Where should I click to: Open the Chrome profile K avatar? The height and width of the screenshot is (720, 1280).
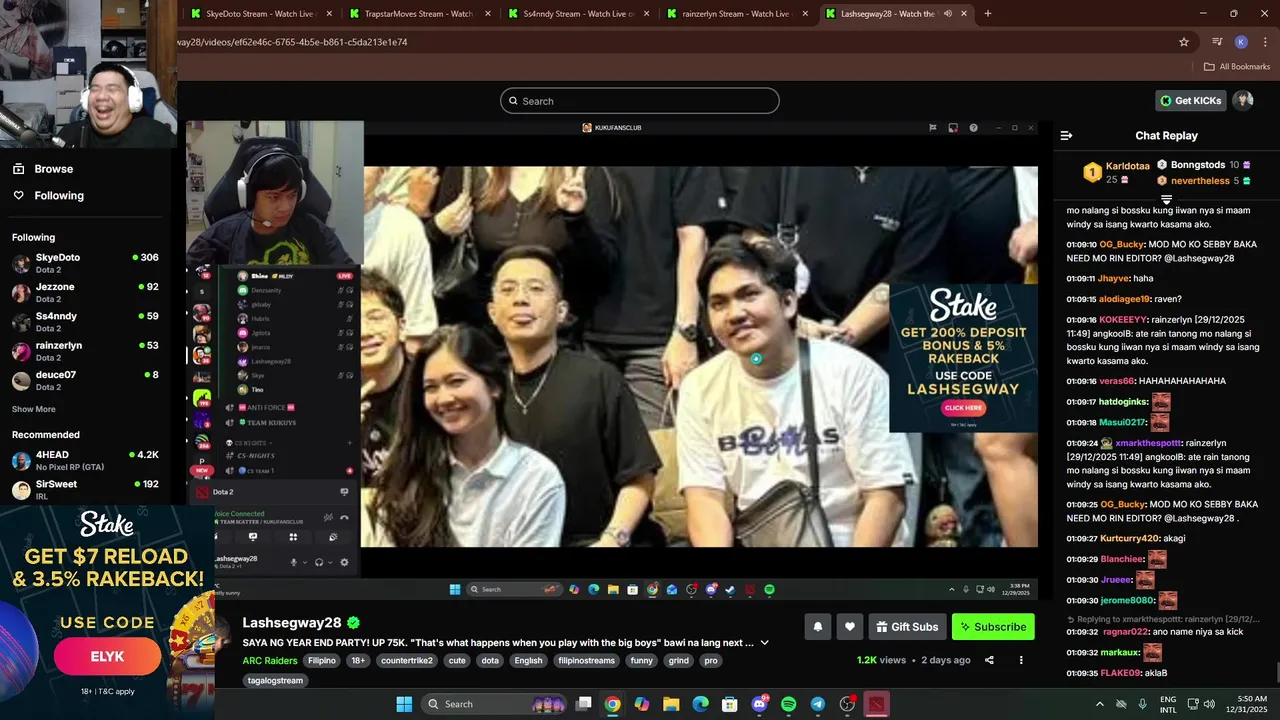click(x=1241, y=42)
